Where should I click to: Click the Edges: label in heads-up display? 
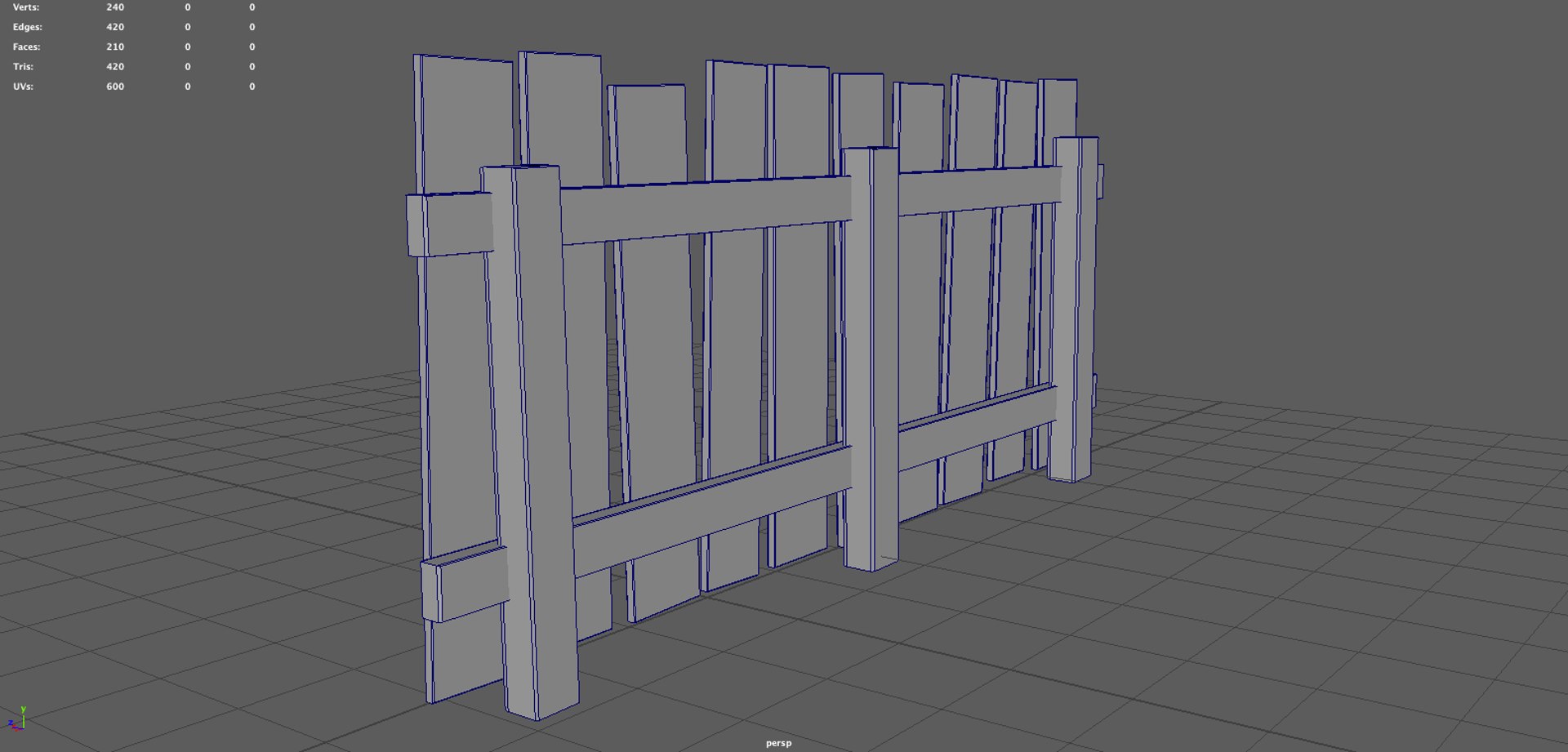coord(27,27)
